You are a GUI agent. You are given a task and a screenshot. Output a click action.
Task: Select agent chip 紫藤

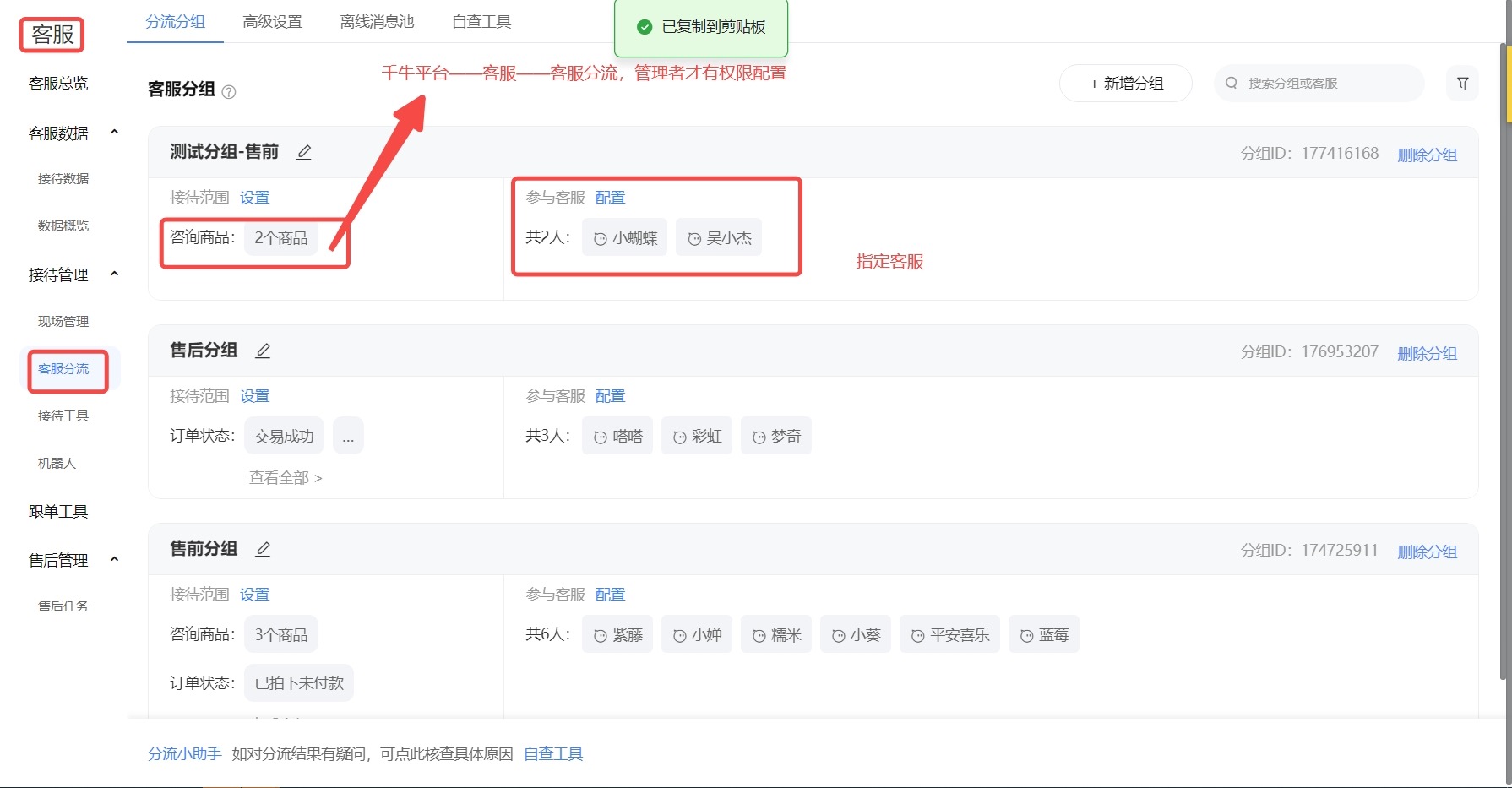coord(617,634)
